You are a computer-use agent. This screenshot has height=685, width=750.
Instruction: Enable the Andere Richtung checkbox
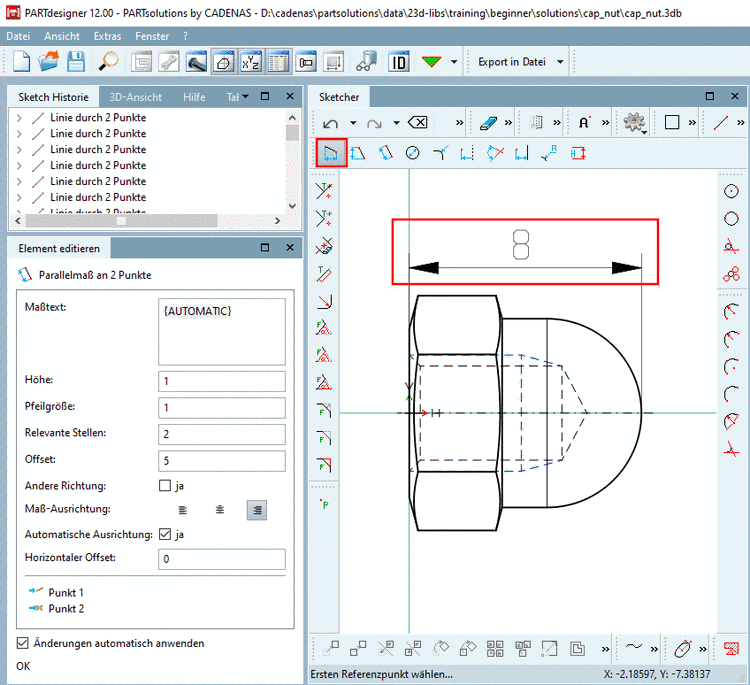(x=165, y=486)
